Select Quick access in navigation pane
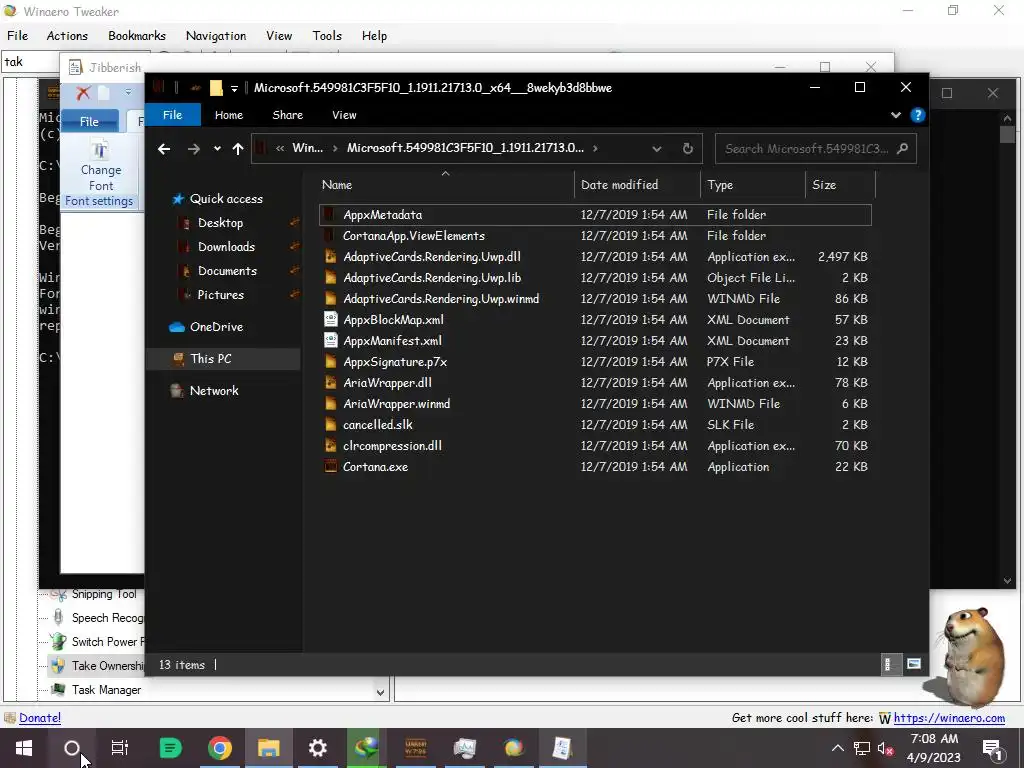The width and height of the screenshot is (1024, 768). (x=226, y=199)
